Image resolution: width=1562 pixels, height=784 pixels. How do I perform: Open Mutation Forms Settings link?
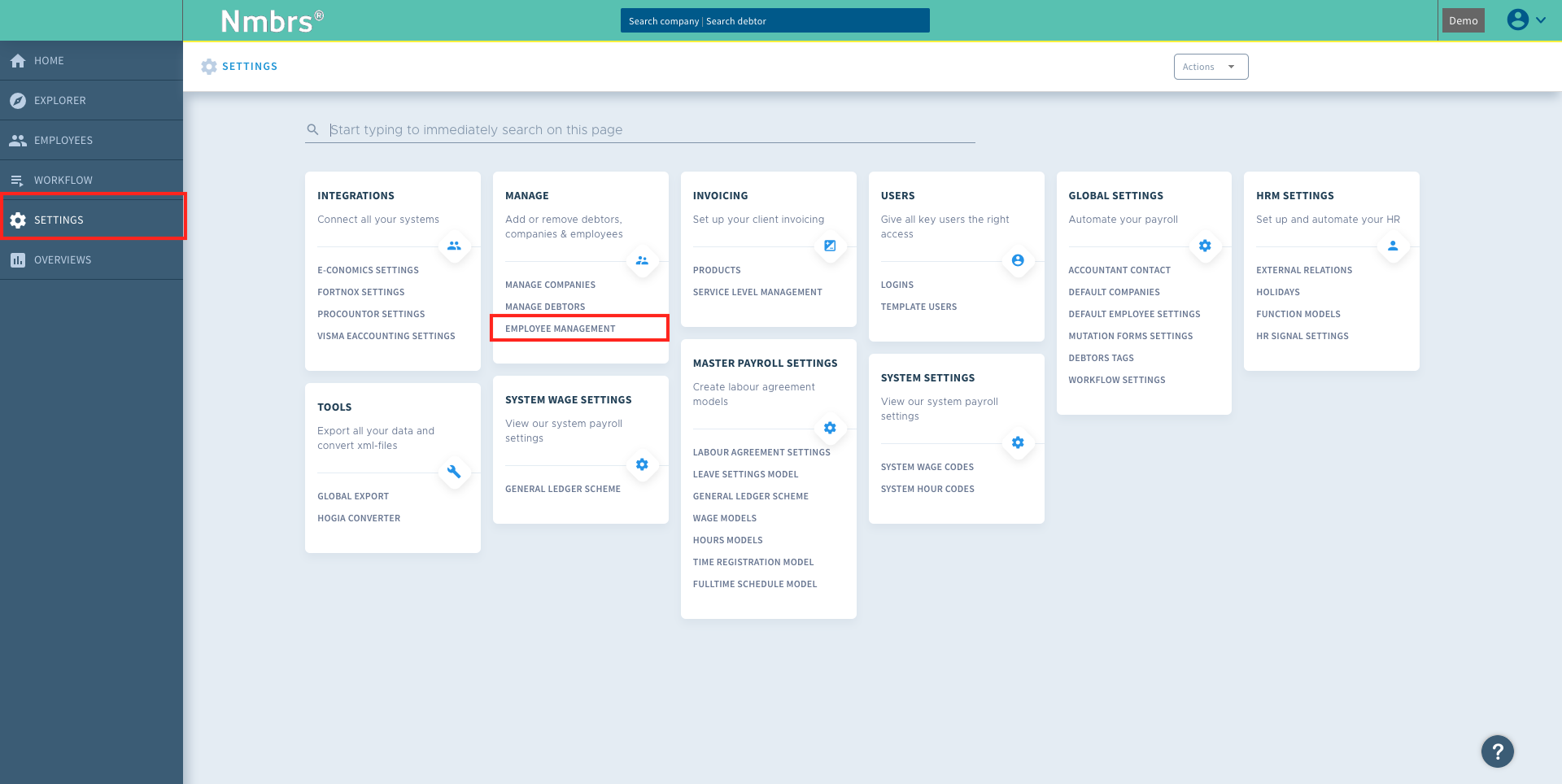[1130, 336]
